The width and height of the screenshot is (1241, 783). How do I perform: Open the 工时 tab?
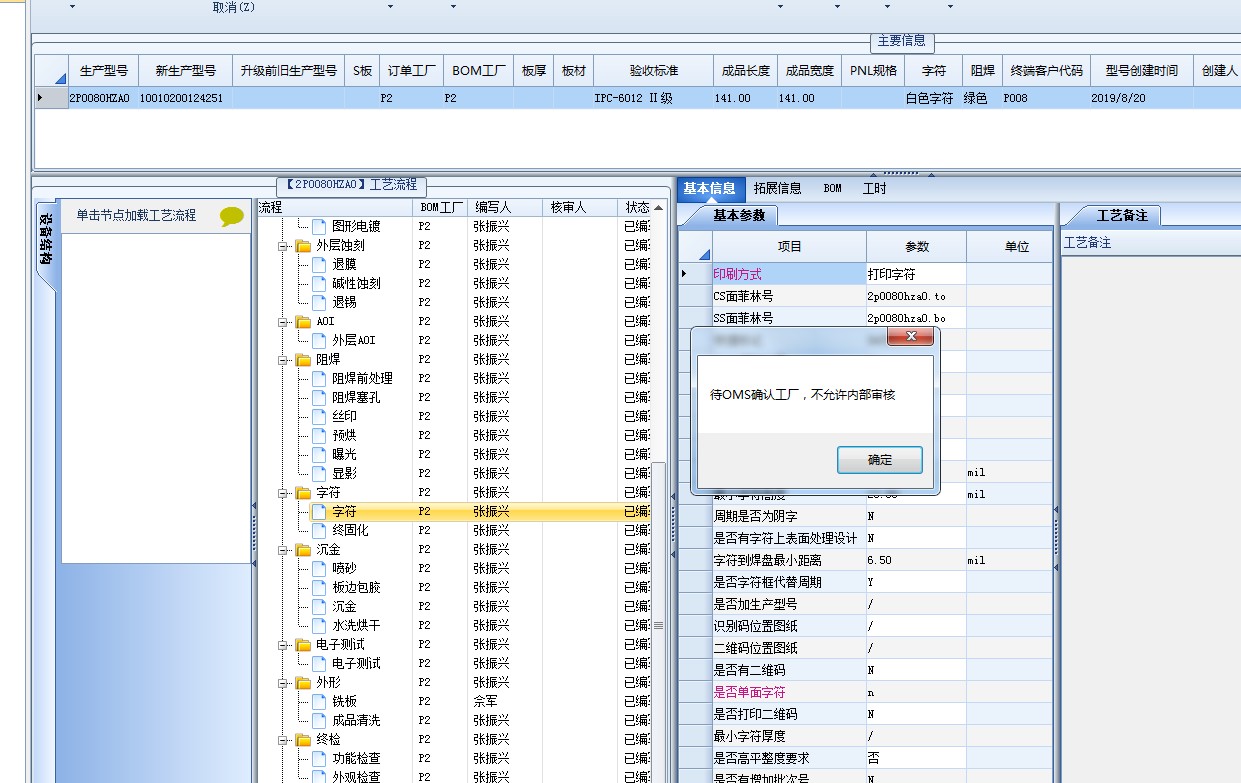(x=875, y=188)
